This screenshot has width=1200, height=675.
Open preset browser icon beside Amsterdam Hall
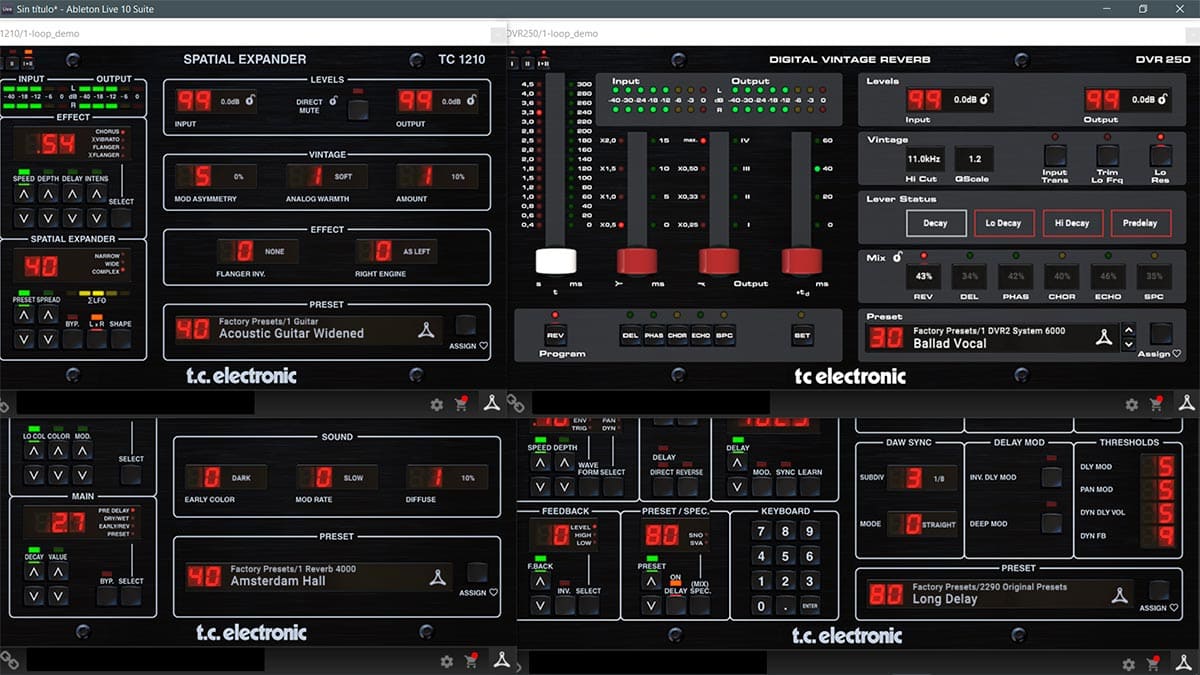tap(437, 577)
